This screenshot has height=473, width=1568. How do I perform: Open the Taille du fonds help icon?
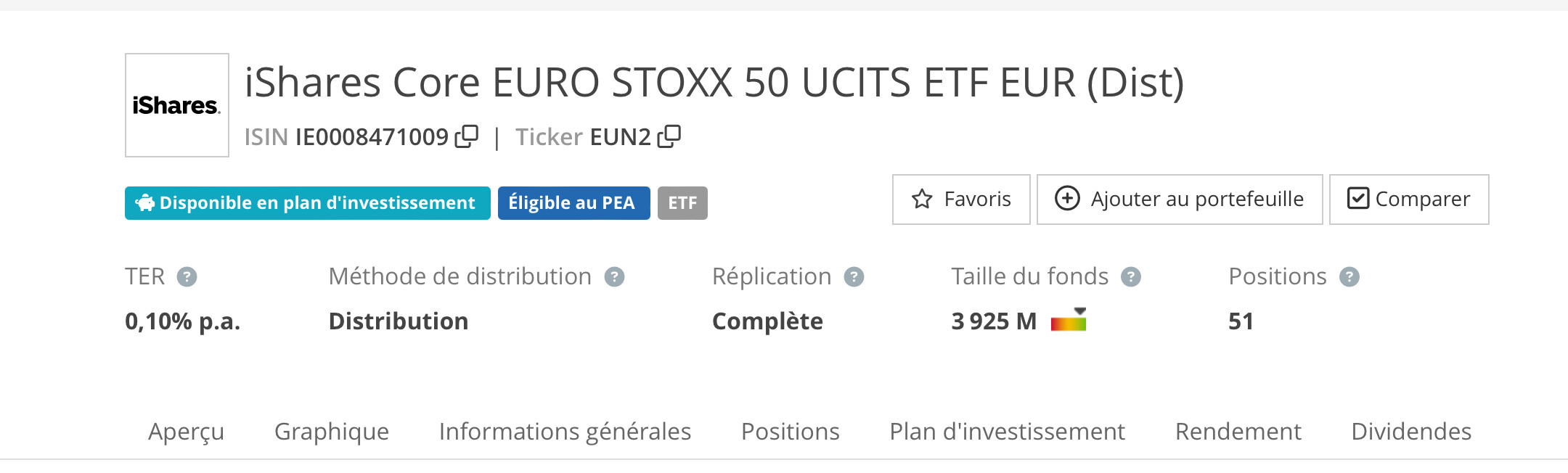pyautogui.click(x=1131, y=277)
